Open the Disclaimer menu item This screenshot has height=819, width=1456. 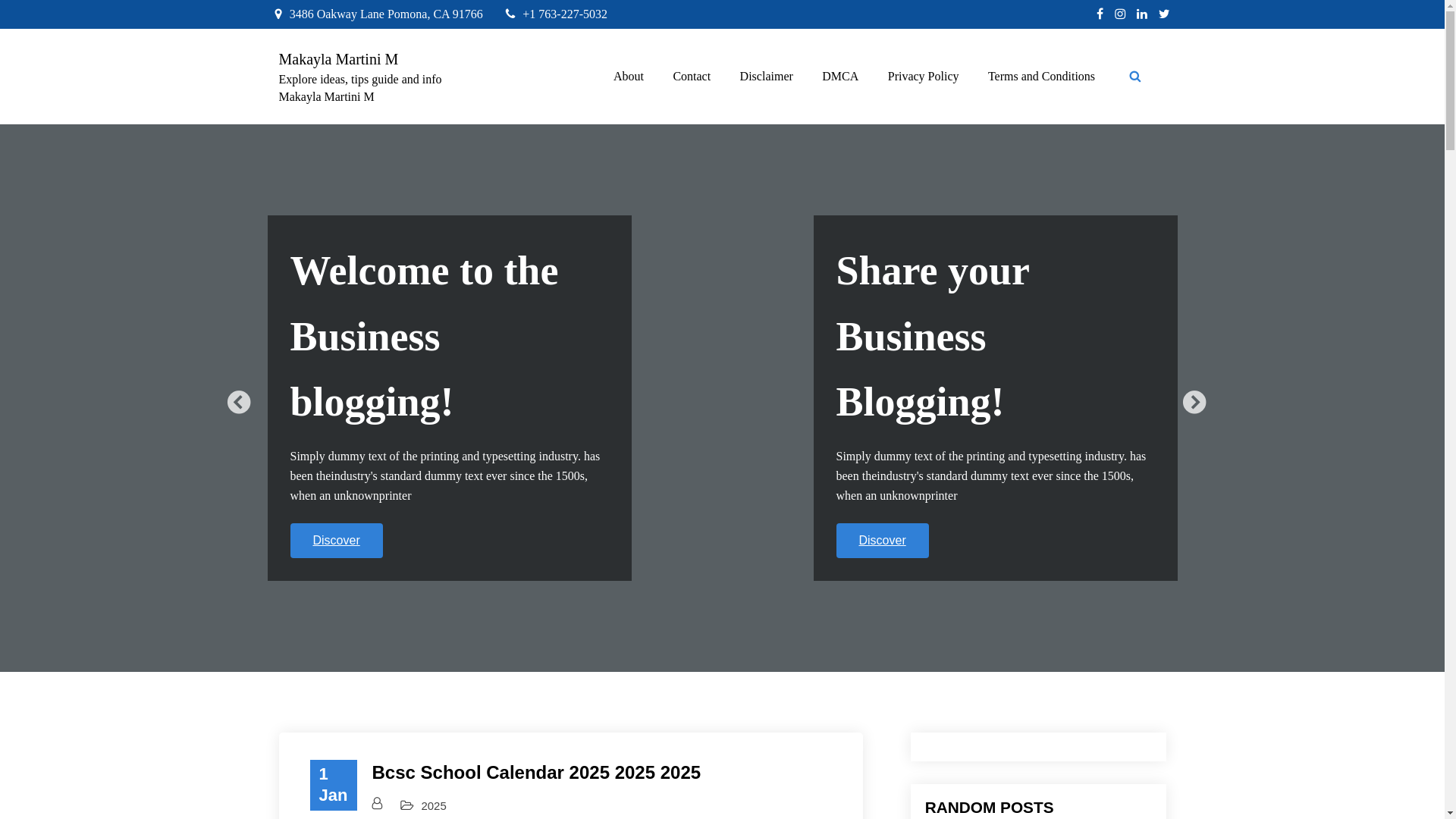pos(766,77)
